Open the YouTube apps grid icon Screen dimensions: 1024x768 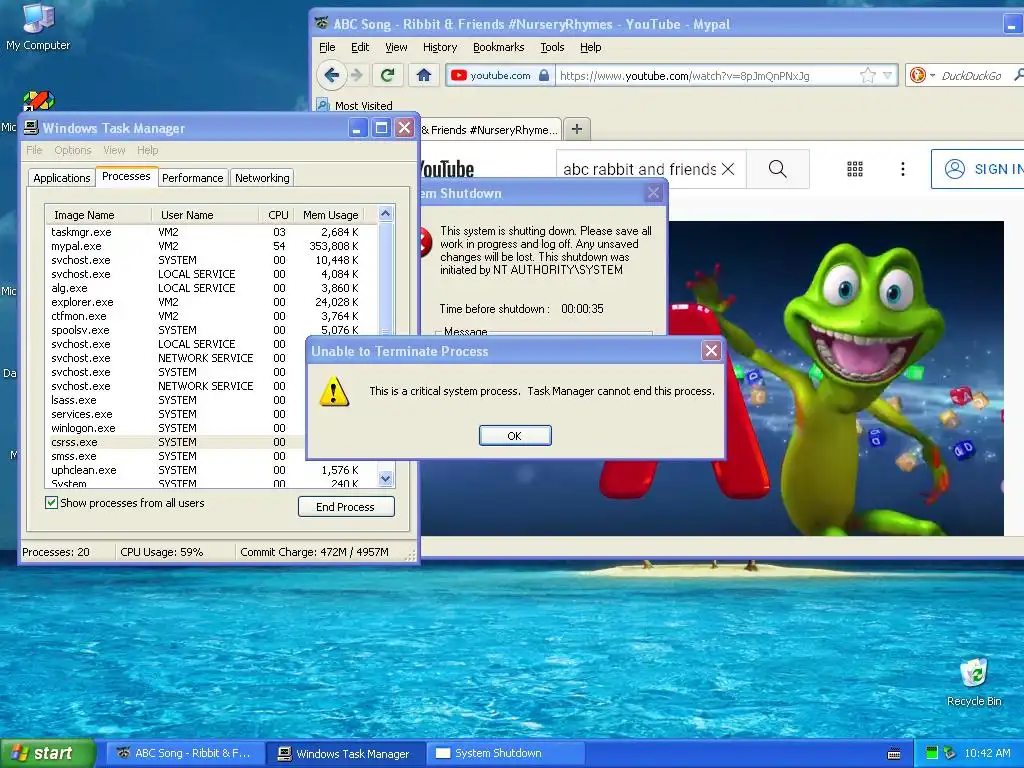(855, 169)
